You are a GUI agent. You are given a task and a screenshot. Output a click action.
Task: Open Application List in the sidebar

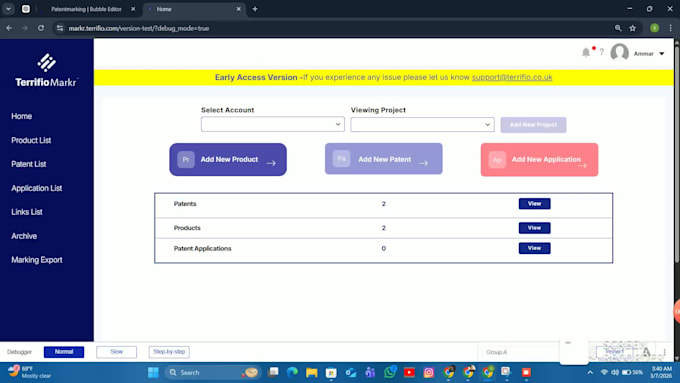pyautogui.click(x=37, y=188)
